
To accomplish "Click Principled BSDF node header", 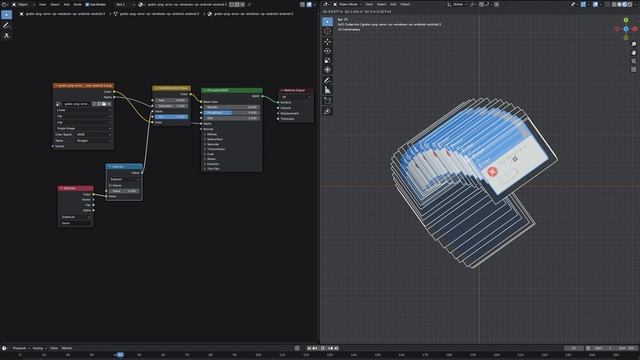I will pos(232,90).
